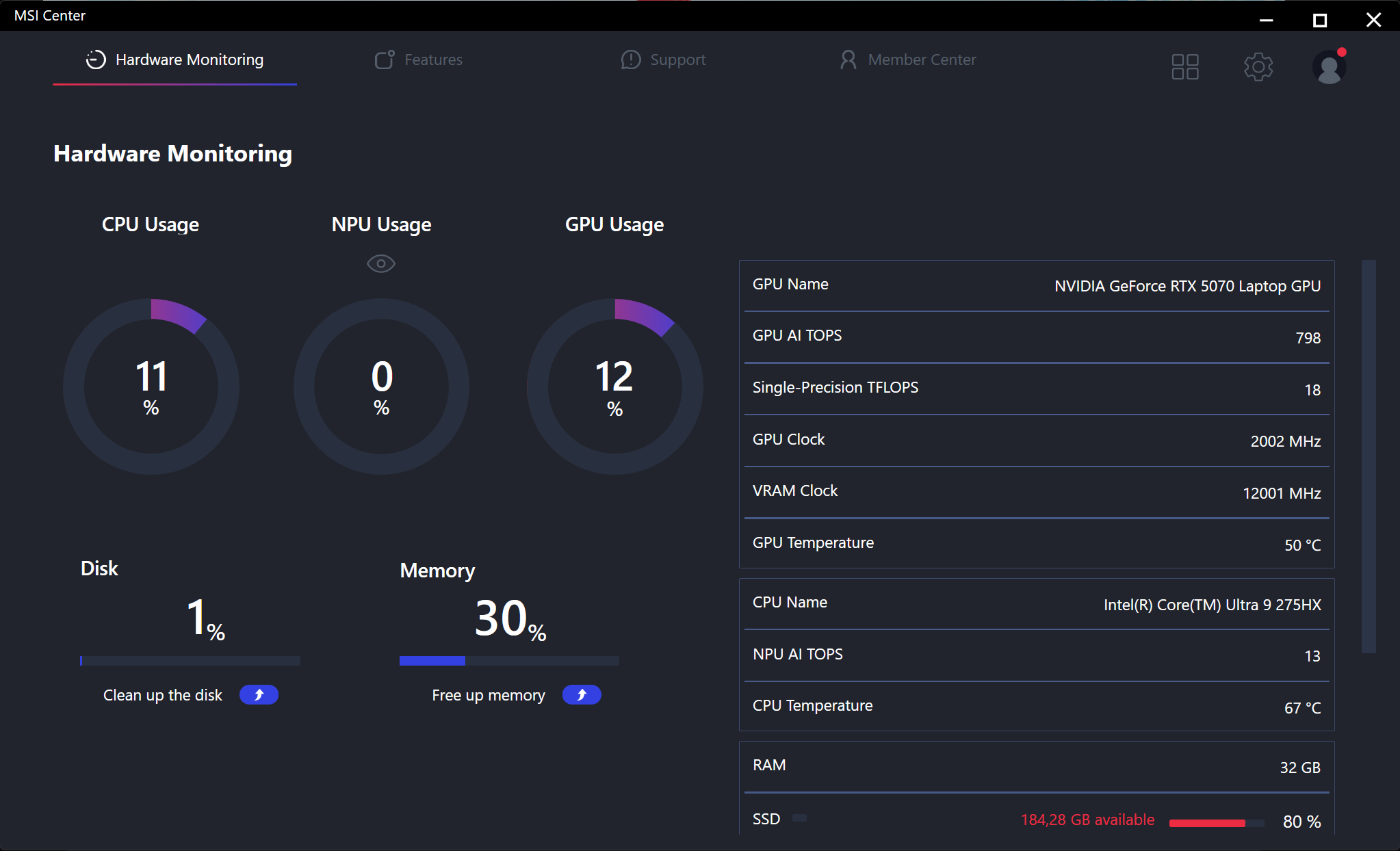Click the SSD '80 %' value
1400x851 pixels.
click(x=1302, y=822)
